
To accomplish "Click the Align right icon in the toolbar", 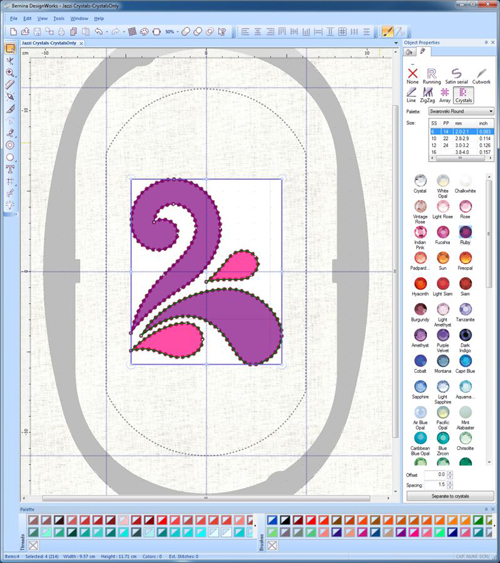I will (x=270, y=32).
